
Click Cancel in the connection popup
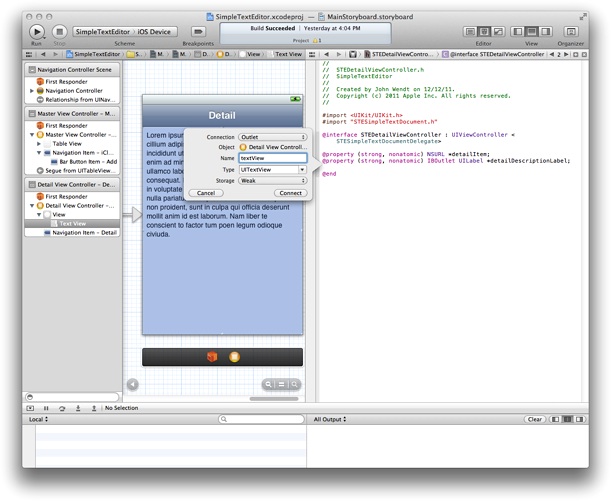(204, 193)
